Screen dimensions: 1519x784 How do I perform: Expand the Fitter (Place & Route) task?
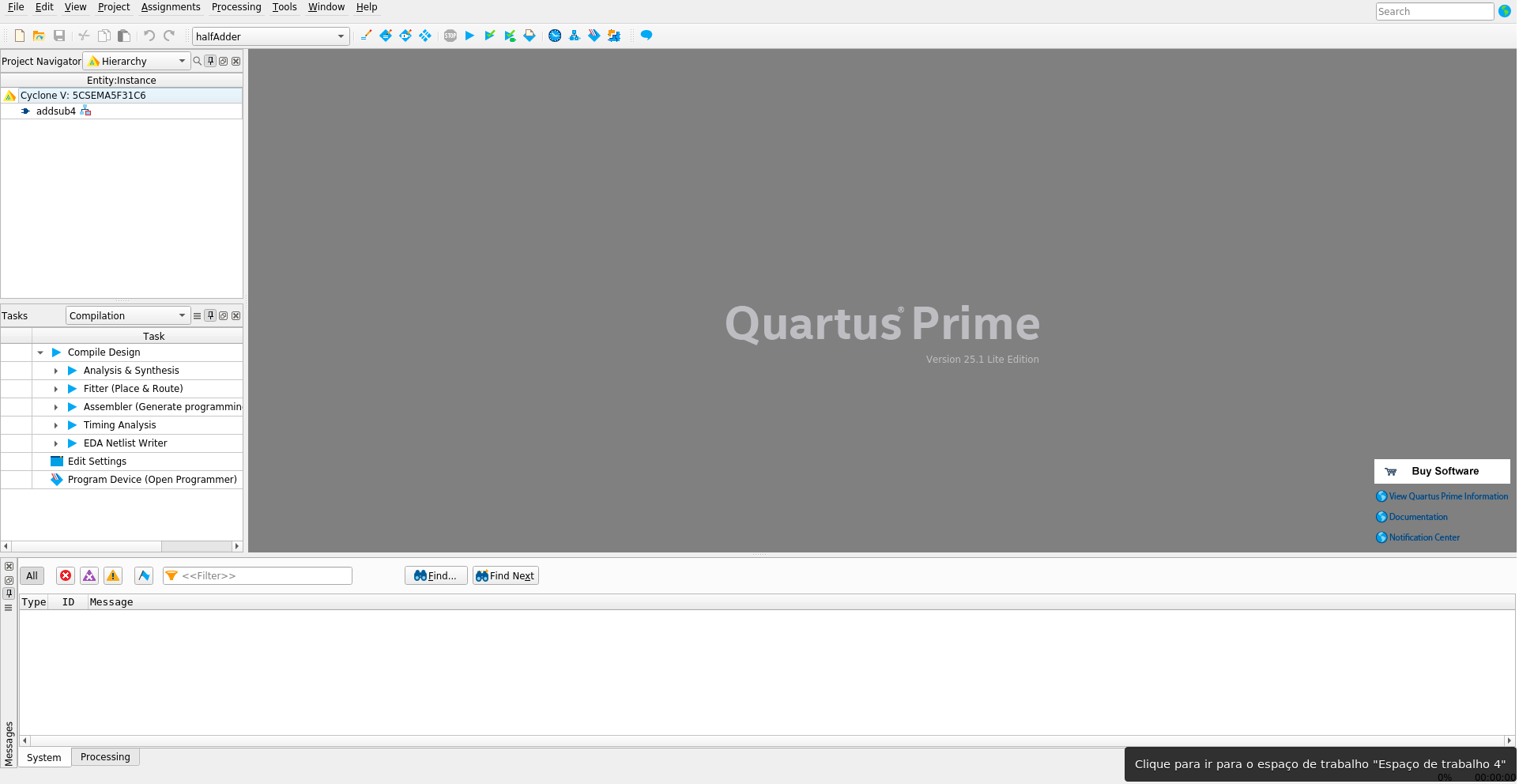click(x=56, y=389)
